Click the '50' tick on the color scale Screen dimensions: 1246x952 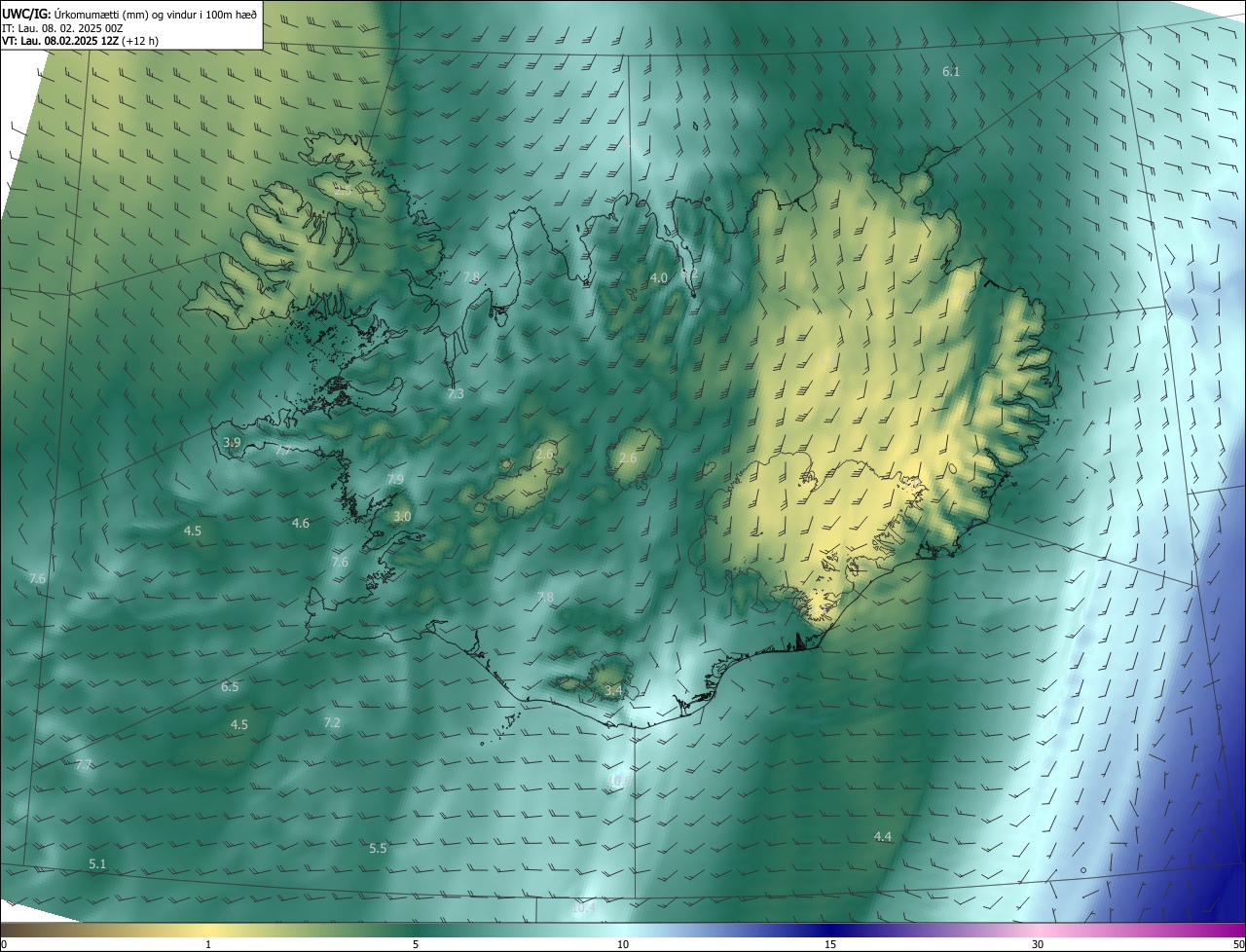pos(1238,944)
